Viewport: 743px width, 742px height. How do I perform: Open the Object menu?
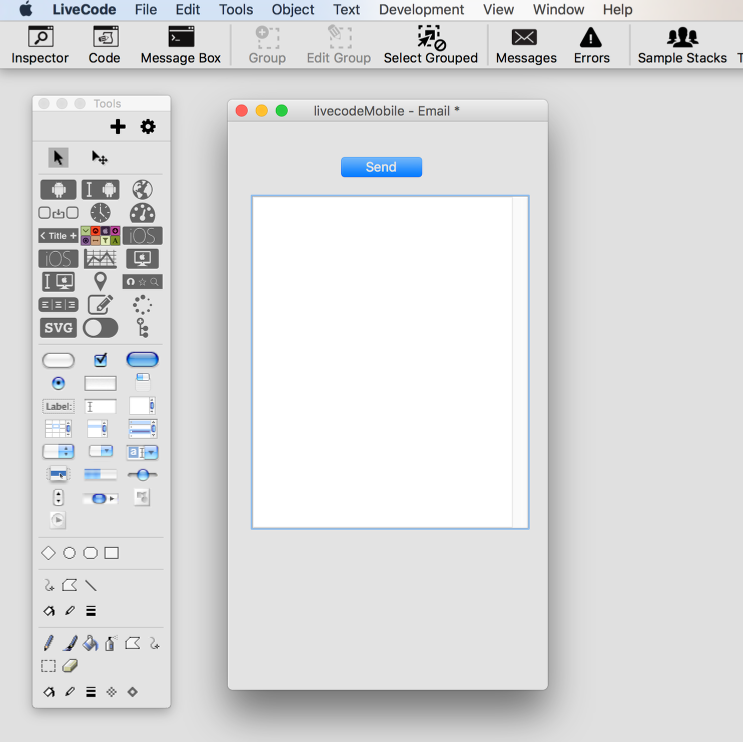pyautogui.click(x=293, y=9)
